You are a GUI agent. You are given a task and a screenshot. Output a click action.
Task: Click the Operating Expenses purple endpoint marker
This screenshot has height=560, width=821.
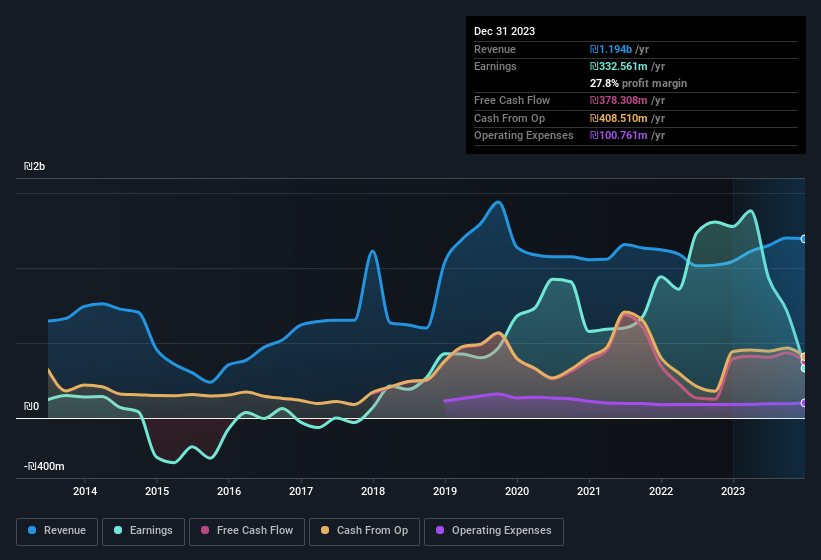click(x=804, y=403)
